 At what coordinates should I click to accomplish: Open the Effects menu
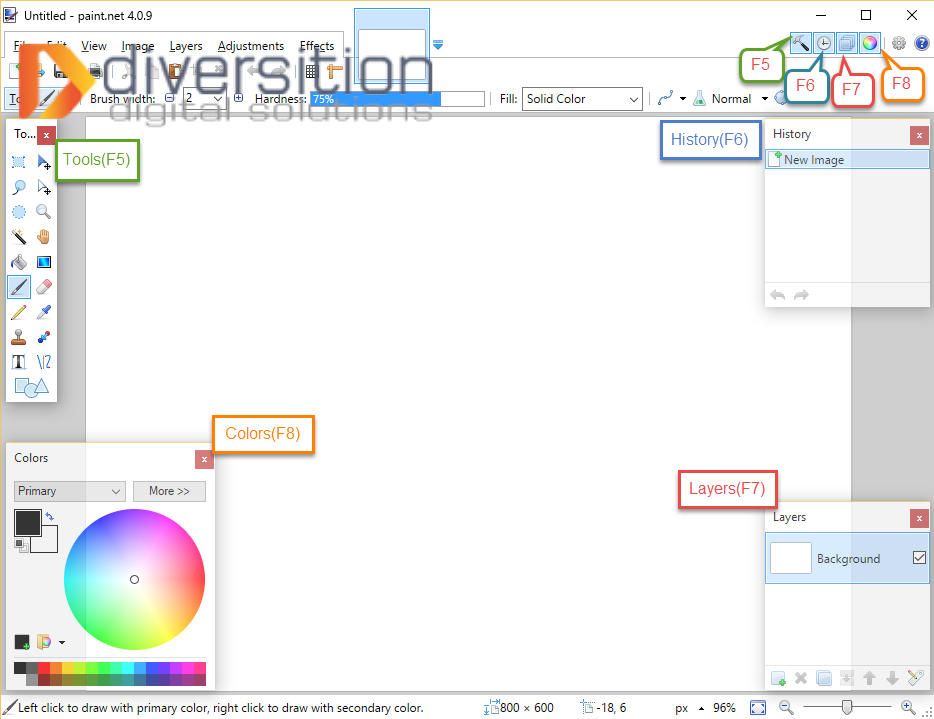317,46
